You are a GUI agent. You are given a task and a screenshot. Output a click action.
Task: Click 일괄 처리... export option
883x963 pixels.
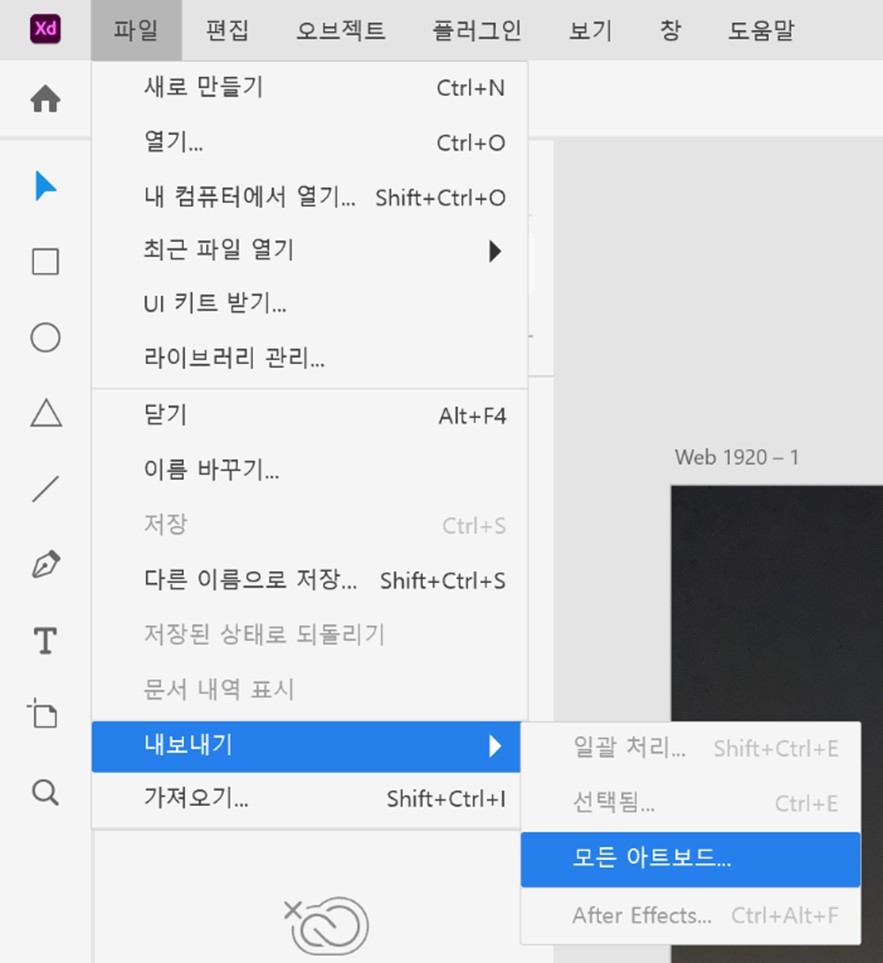(x=690, y=748)
